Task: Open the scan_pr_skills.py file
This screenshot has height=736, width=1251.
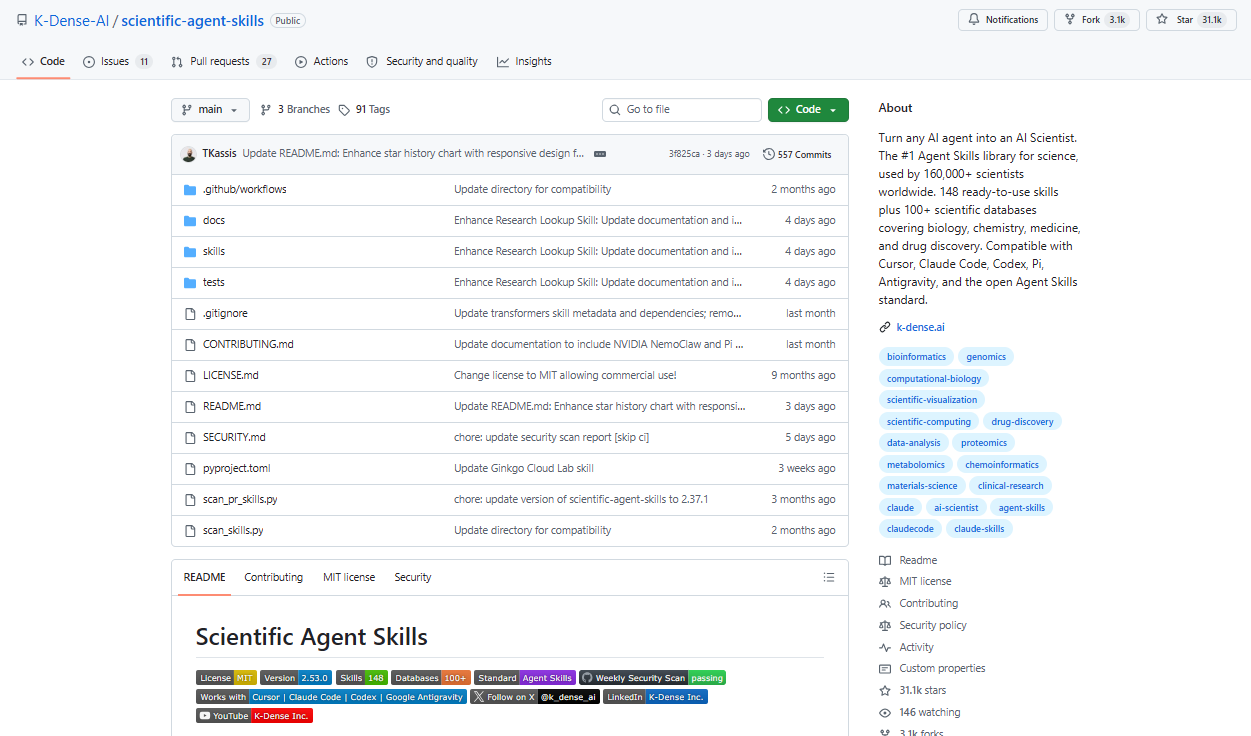Action: [240, 499]
